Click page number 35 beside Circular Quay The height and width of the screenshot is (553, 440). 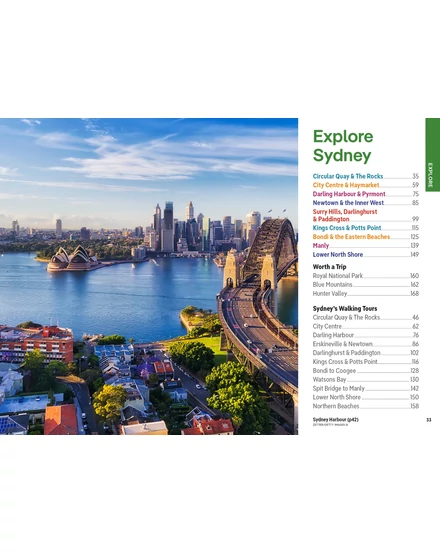tap(416, 176)
